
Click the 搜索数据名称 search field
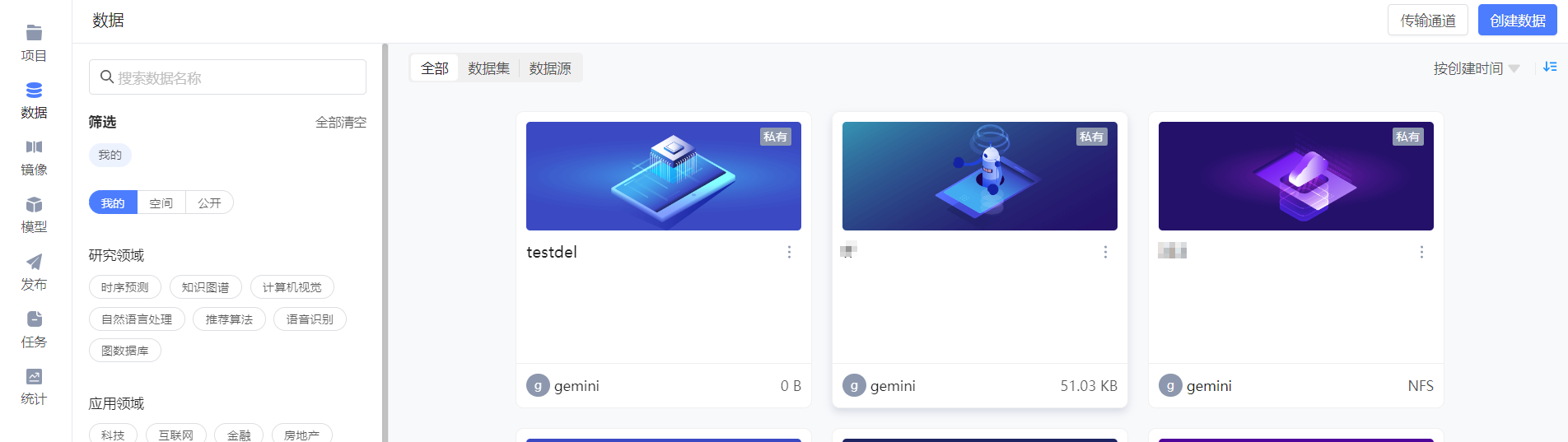(227, 77)
